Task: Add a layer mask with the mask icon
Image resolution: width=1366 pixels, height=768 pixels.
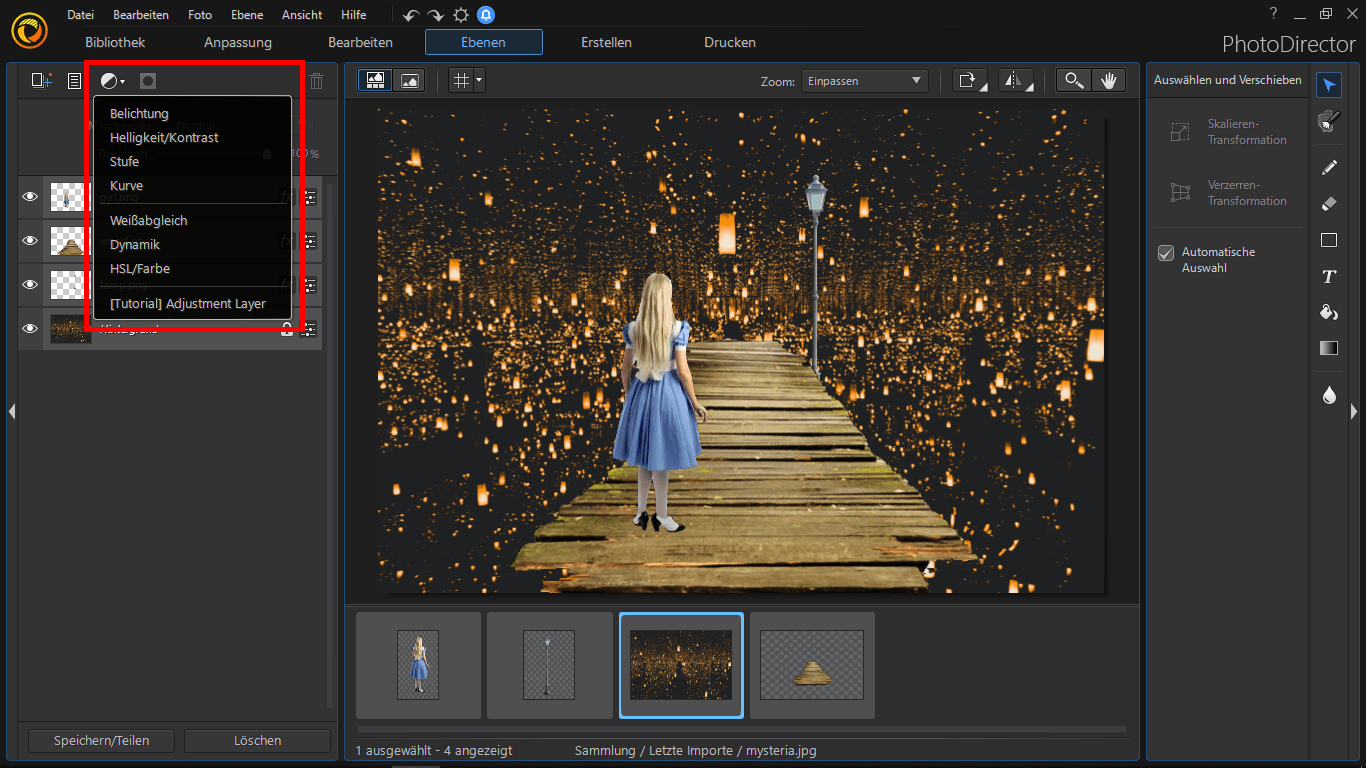Action: click(148, 81)
